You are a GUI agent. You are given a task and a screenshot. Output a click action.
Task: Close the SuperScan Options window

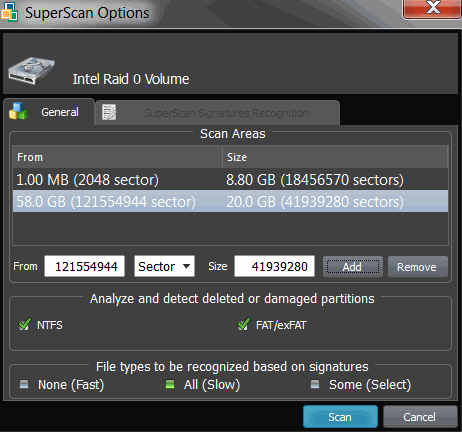pyautogui.click(x=432, y=9)
